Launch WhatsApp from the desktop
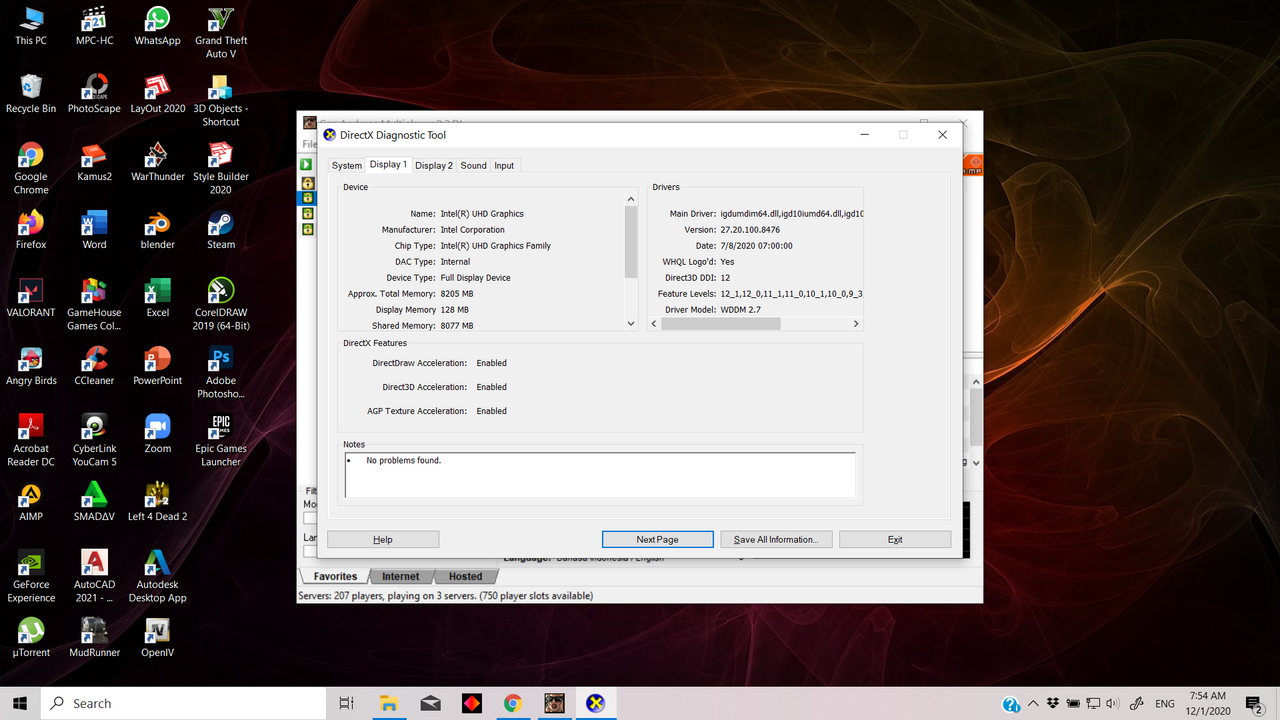 157,26
